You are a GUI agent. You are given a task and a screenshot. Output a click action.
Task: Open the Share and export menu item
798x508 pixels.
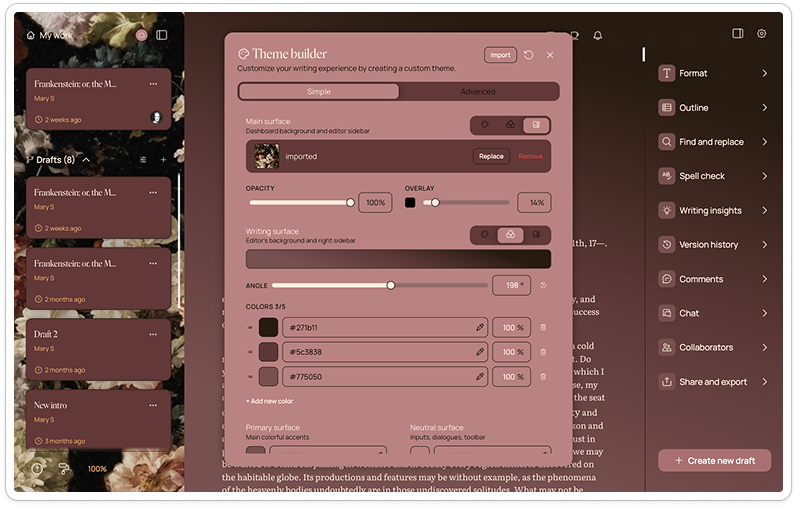point(714,382)
